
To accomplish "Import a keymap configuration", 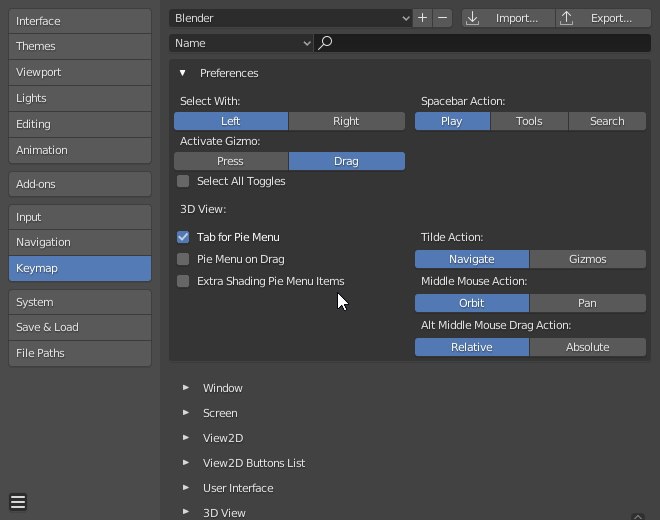I will tap(508, 18).
